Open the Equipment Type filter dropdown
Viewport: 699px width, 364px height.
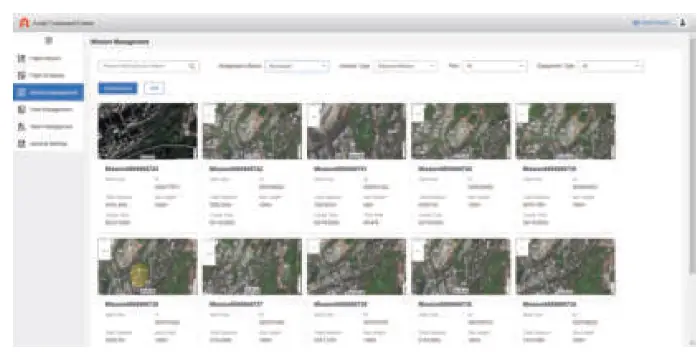tap(611, 66)
